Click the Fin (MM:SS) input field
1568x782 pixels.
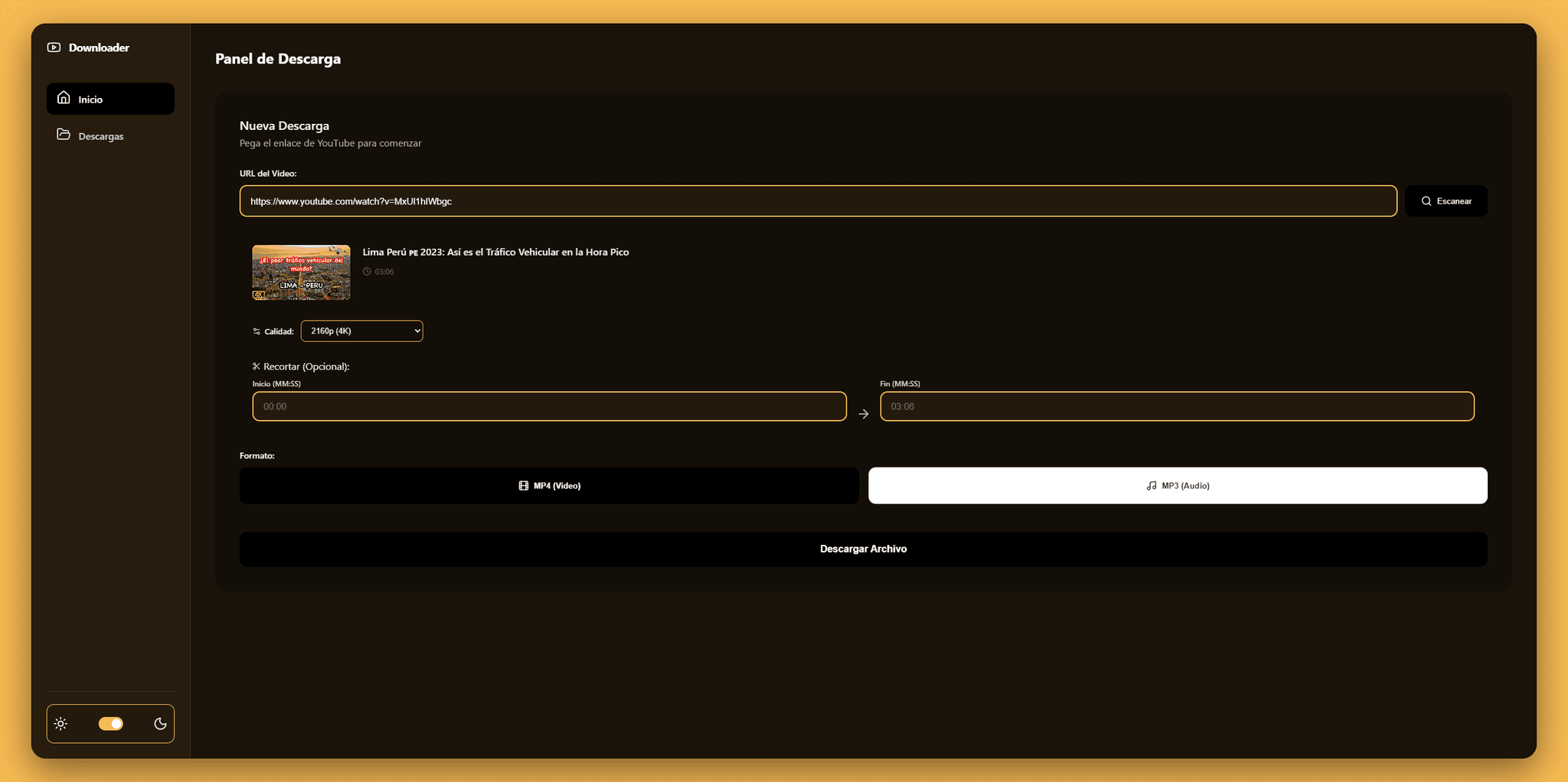(1177, 406)
